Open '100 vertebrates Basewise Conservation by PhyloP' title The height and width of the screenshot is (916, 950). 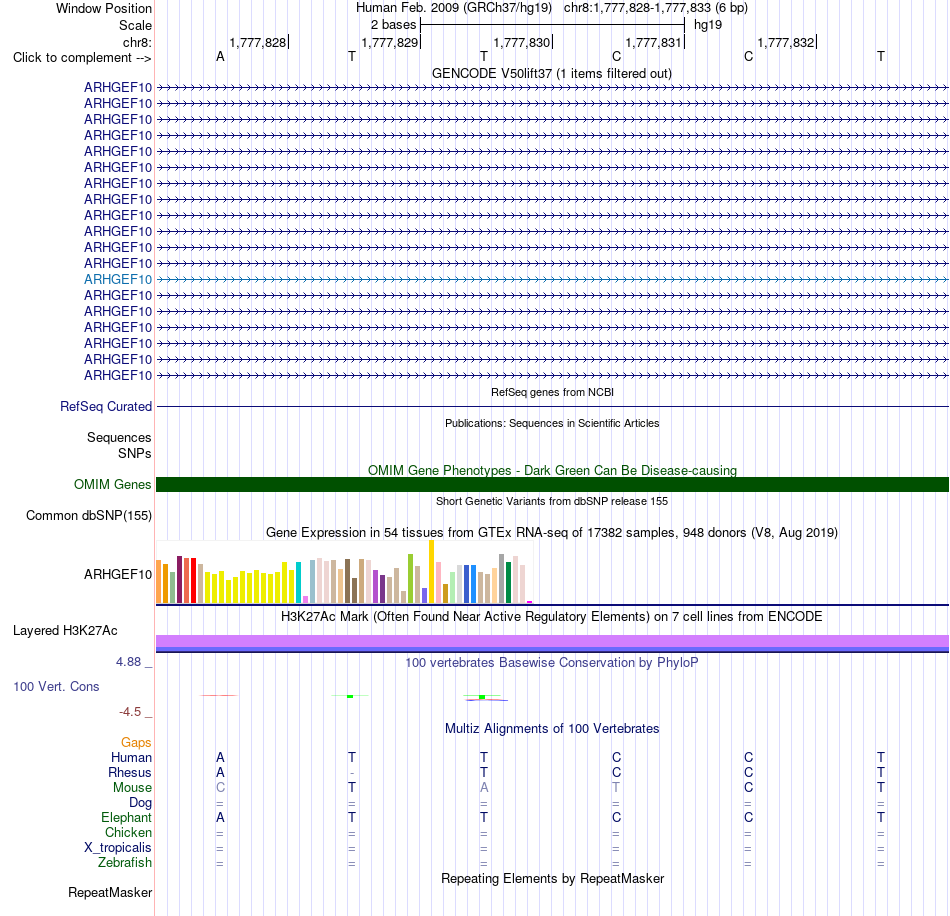coord(552,663)
